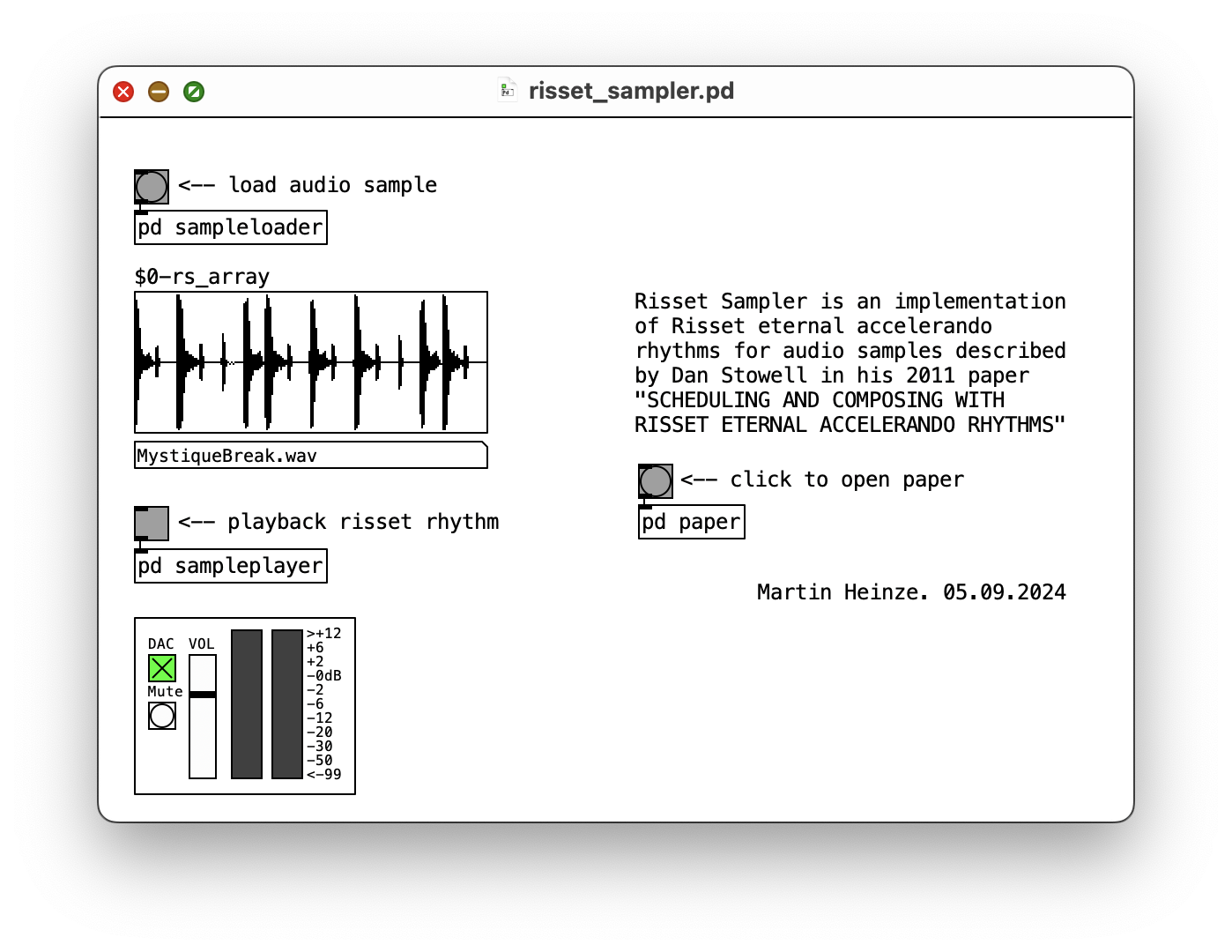Click the Mute bang button
Image resolution: width=1232 pixels, height=952 pixels.
(x=162, y=716)
